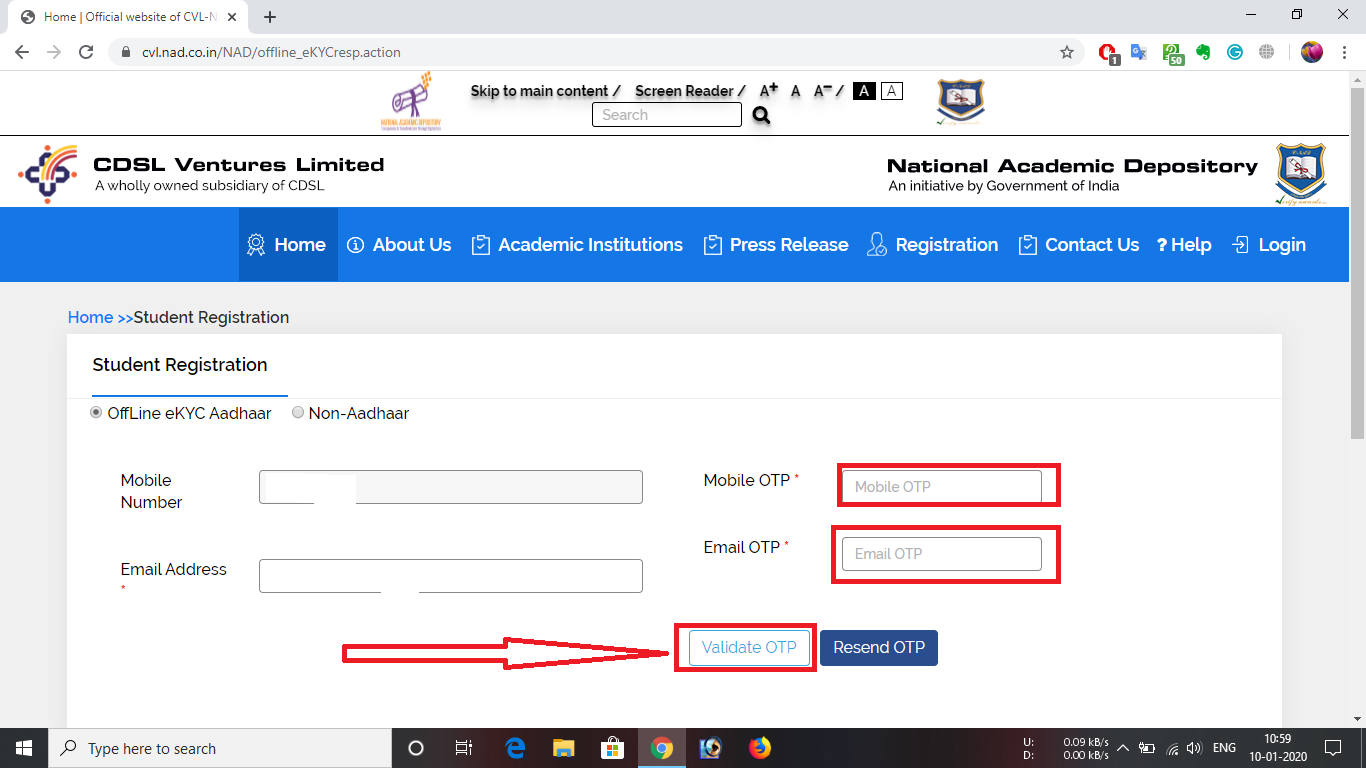This screenshot has height=768, width=1366.
Task: Open the About Us menu
Action: click(399, 245)
